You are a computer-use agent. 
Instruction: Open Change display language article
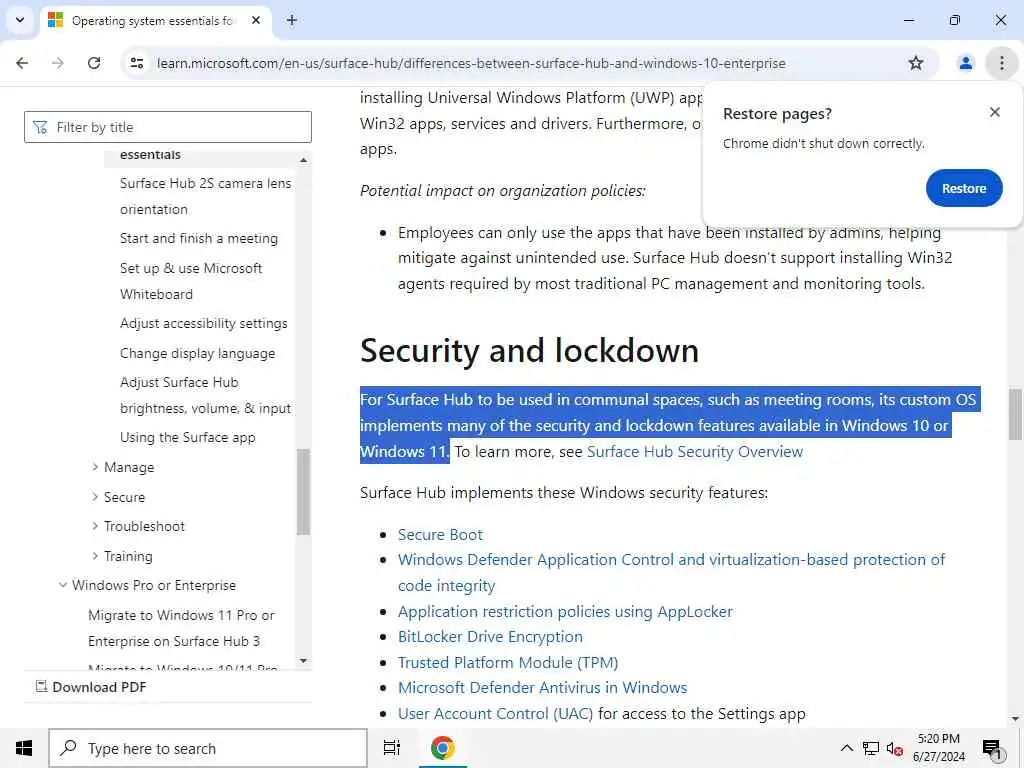197,353
